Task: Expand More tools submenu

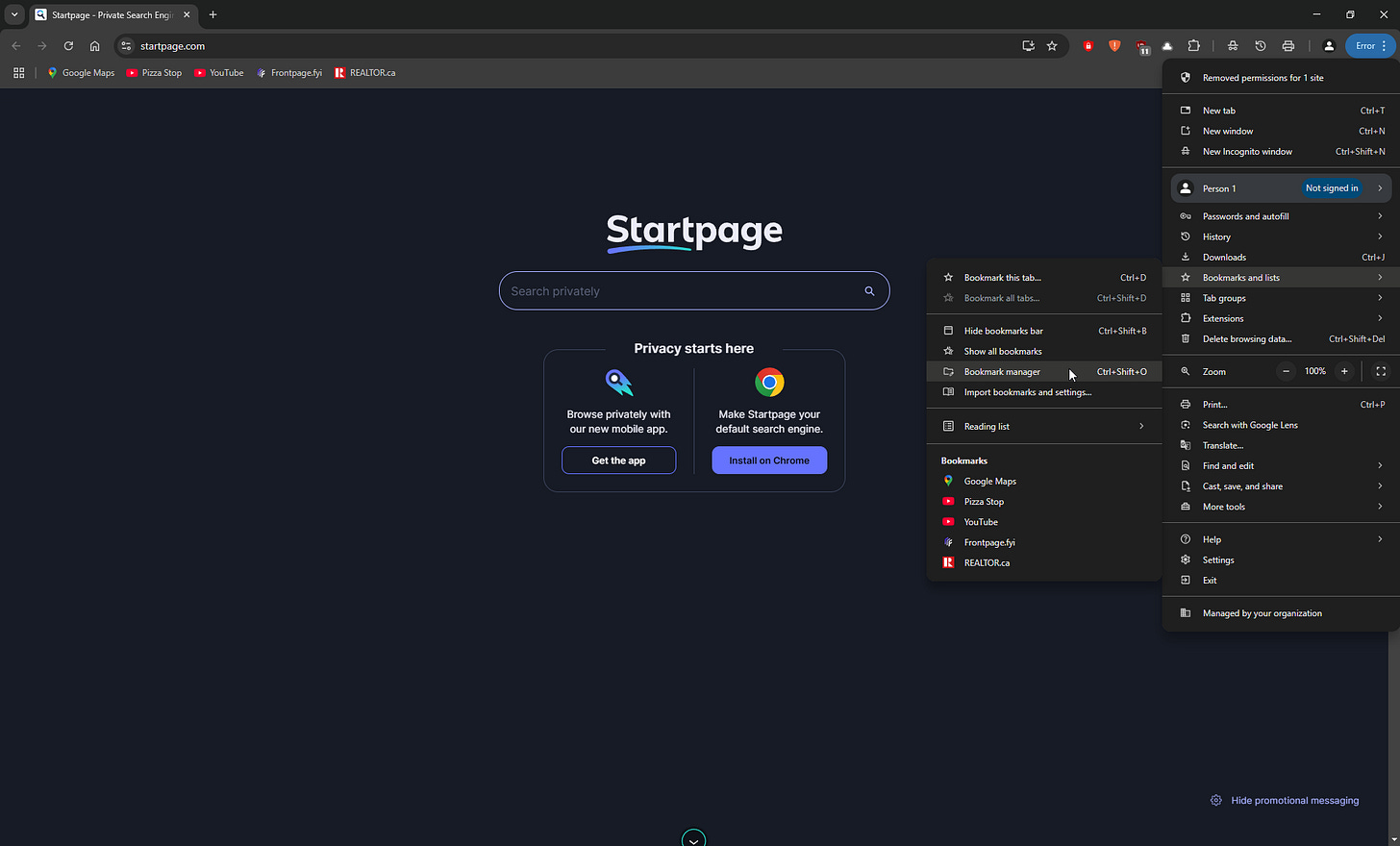Action: coord(1282,507)
